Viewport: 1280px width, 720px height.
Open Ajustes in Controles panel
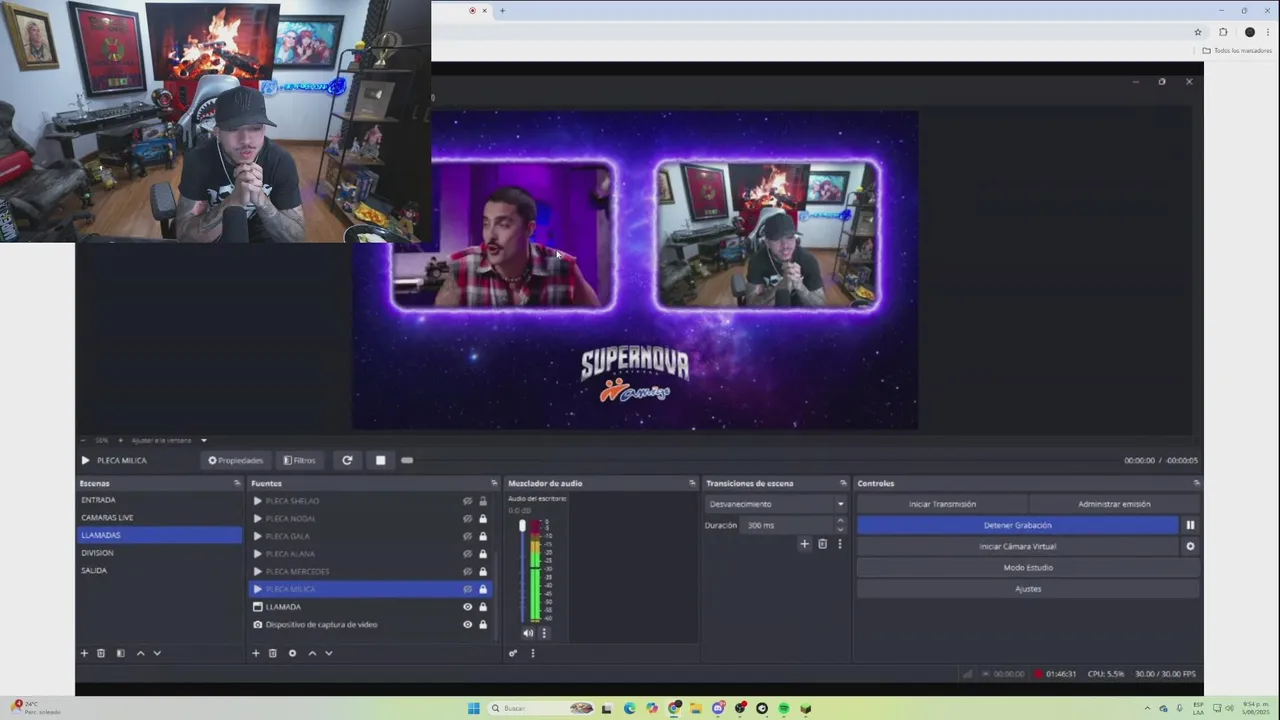click(x=1028, y=589)
